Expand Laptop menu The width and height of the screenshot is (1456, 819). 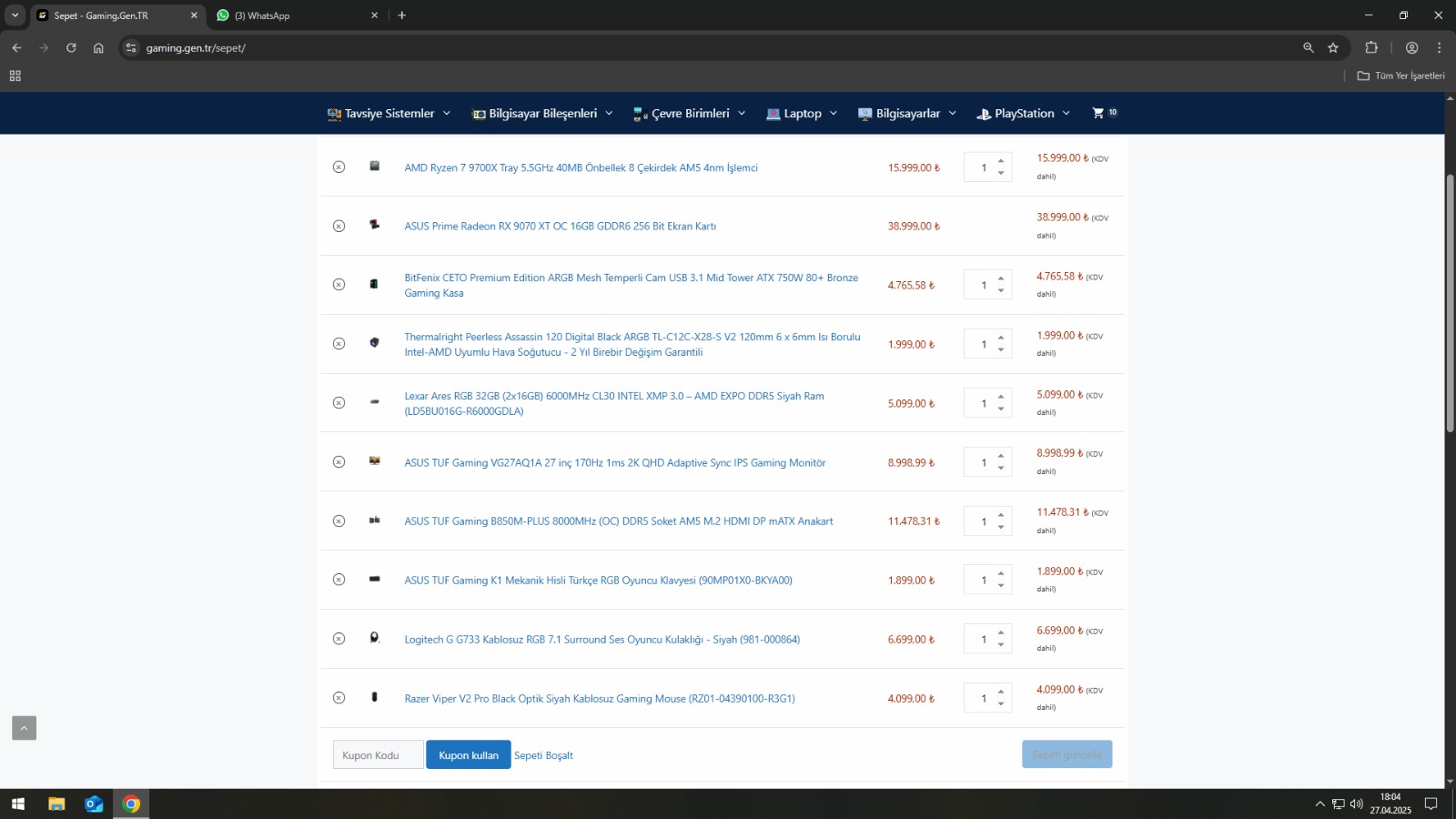(x=802, y=114)
